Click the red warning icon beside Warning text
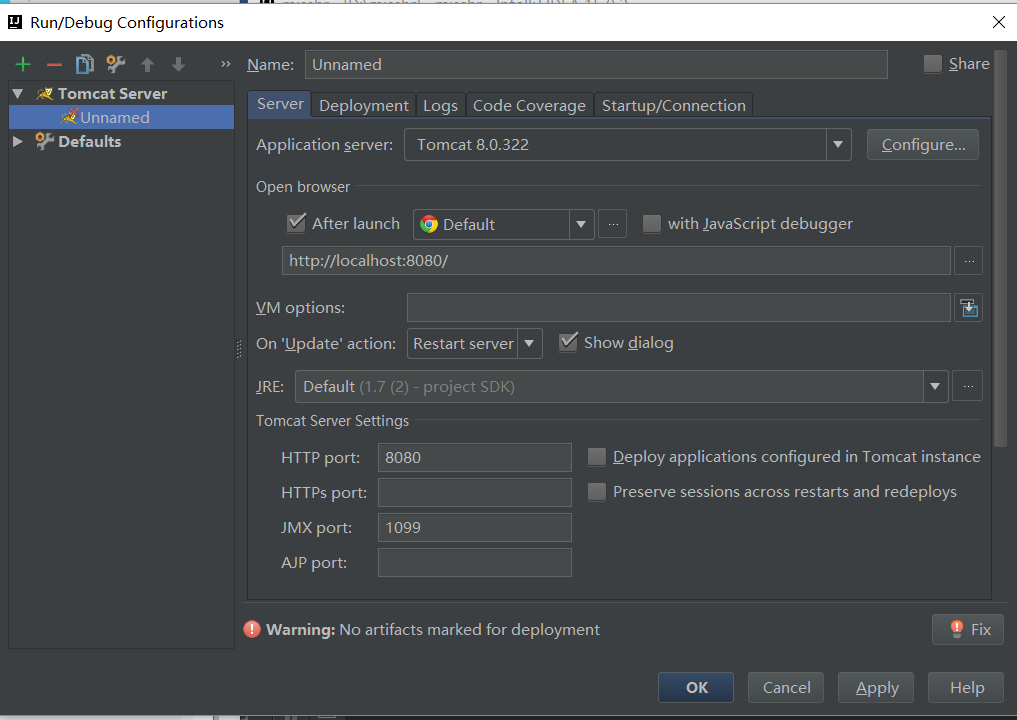 (252, 629)
